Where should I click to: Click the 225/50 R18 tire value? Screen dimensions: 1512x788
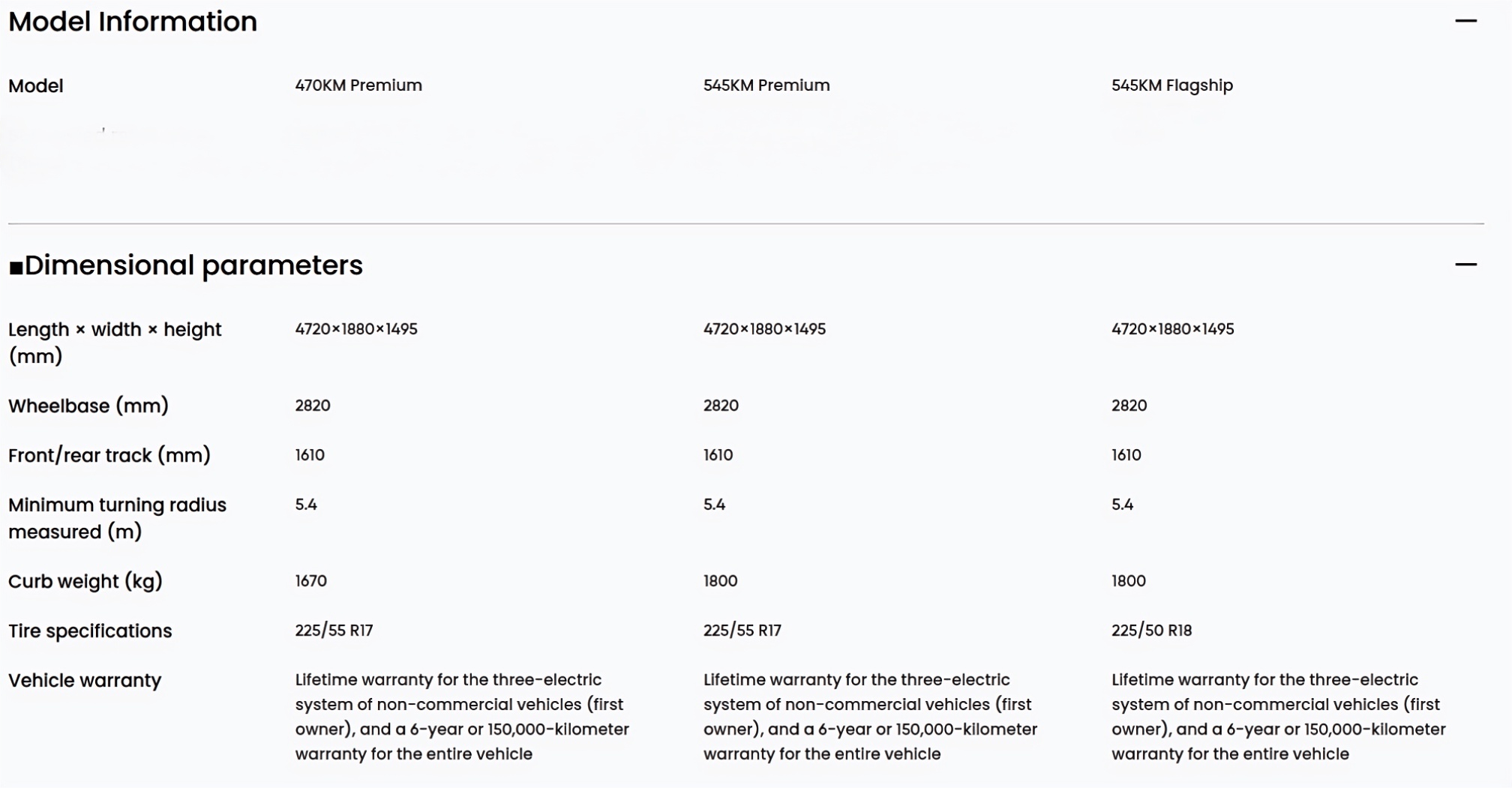click(x=1151, y=631)
